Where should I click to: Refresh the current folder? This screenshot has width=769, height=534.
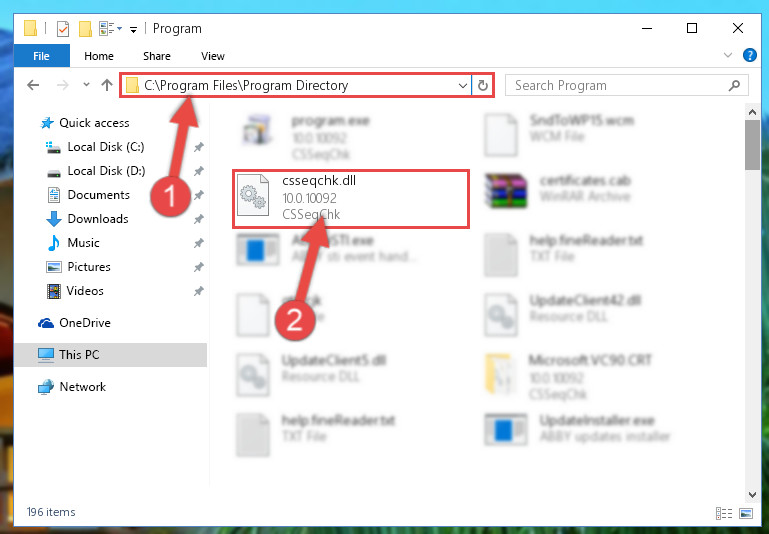[x=483, y=86]
